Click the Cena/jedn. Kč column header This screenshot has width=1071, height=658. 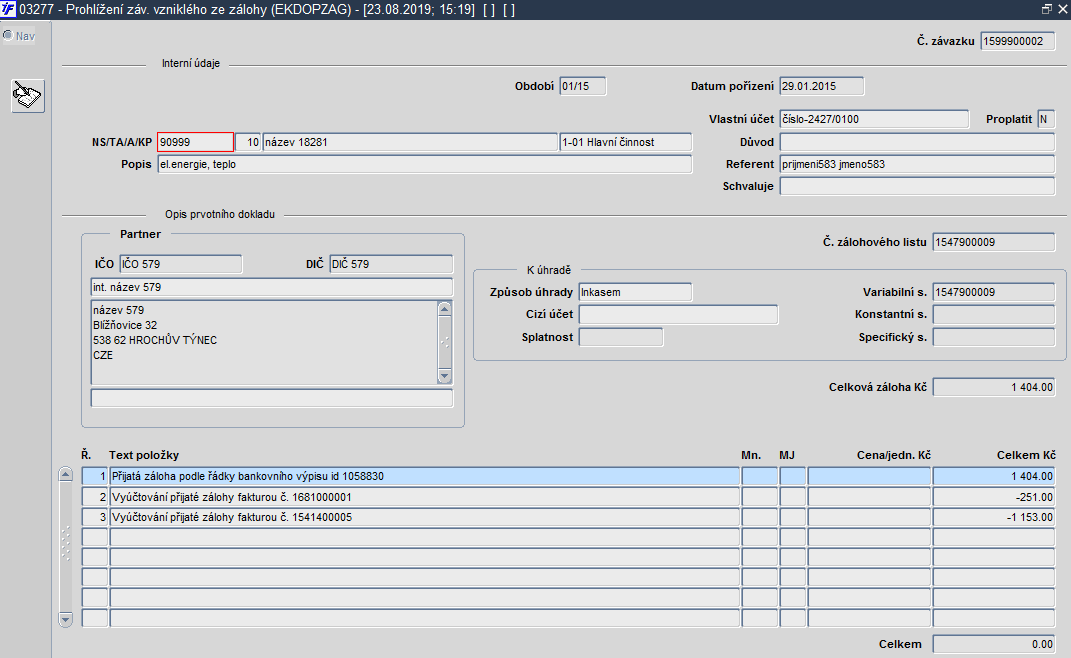[893, 455]
